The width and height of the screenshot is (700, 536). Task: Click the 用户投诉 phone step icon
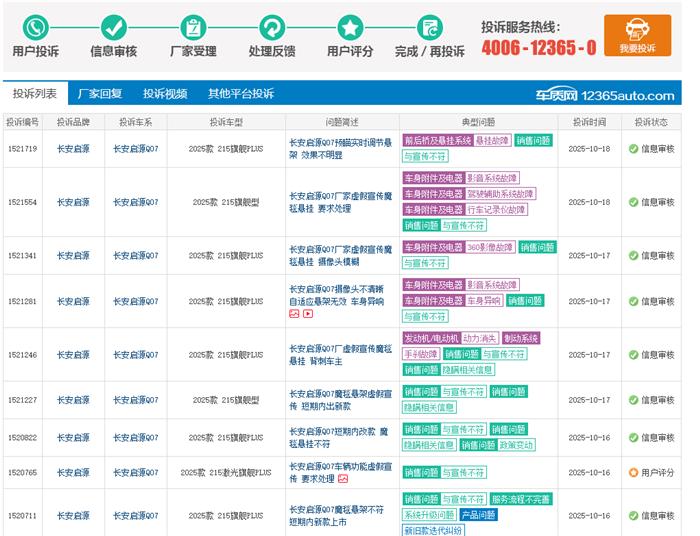(35, 27)
